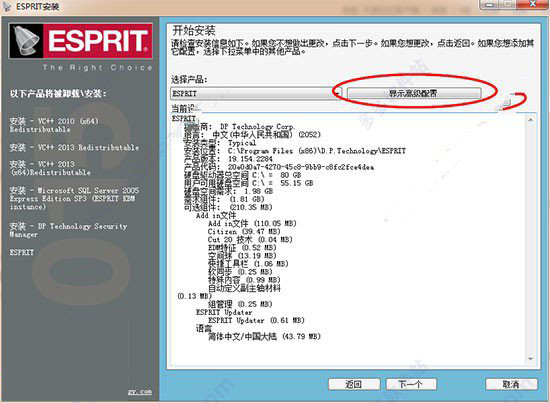Click the 下一个 button
Viewport: 550px width, 403px height.
pos(411,384)
